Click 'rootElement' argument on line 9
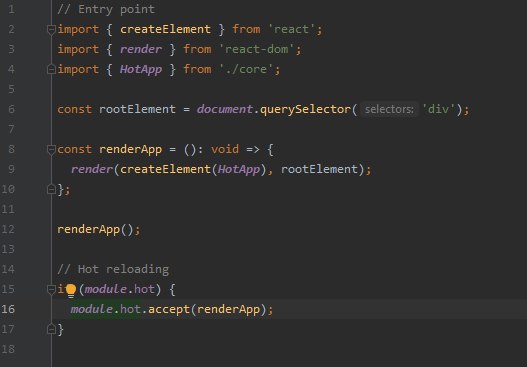Viewport: 527px width, 367px height. click(x=319, y=169)
